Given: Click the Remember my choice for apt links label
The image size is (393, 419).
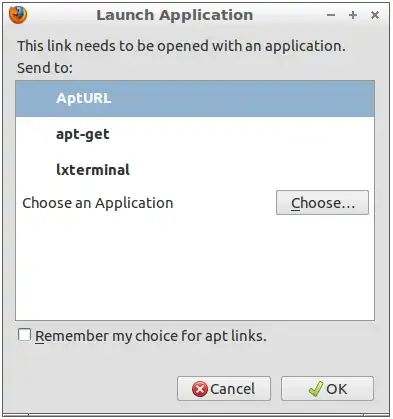Looking at the screenshot, I should [151, 336].
